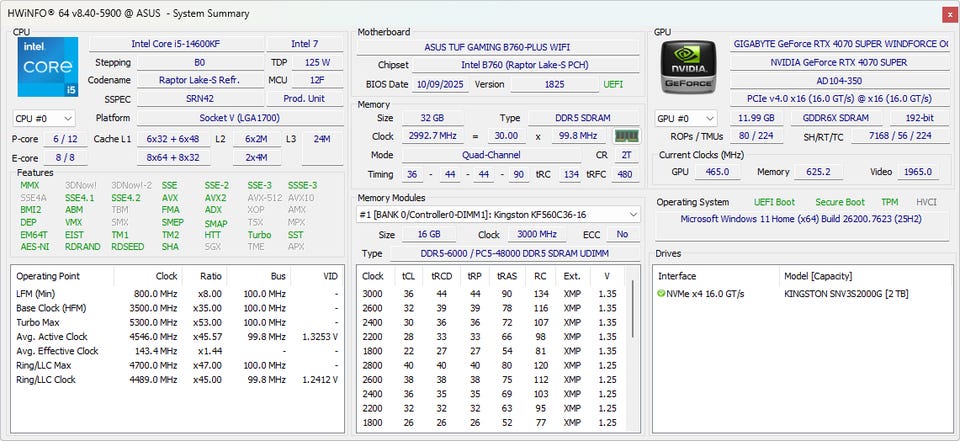960x441 pixels.
Task: Click the ASUS TUF GAMING B760-PLUS WIFI field
Action: coord(498,46)
